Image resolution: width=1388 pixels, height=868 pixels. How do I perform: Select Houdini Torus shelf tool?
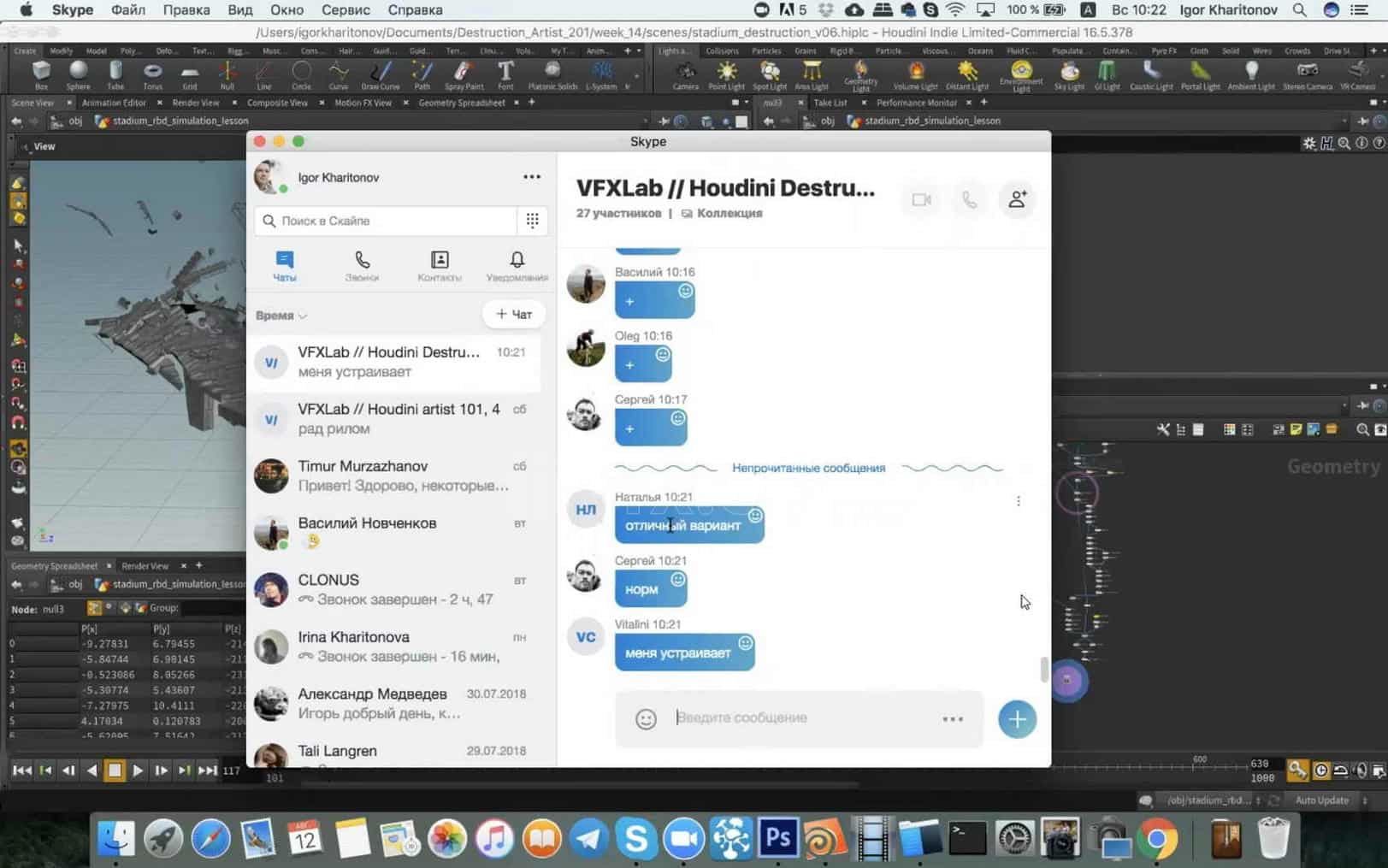pos(152,75)
